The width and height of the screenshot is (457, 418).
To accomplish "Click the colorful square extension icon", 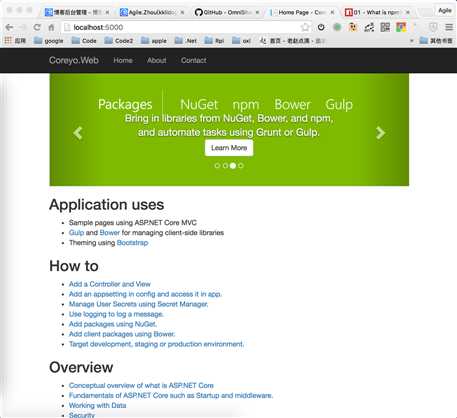I will 401,27.
